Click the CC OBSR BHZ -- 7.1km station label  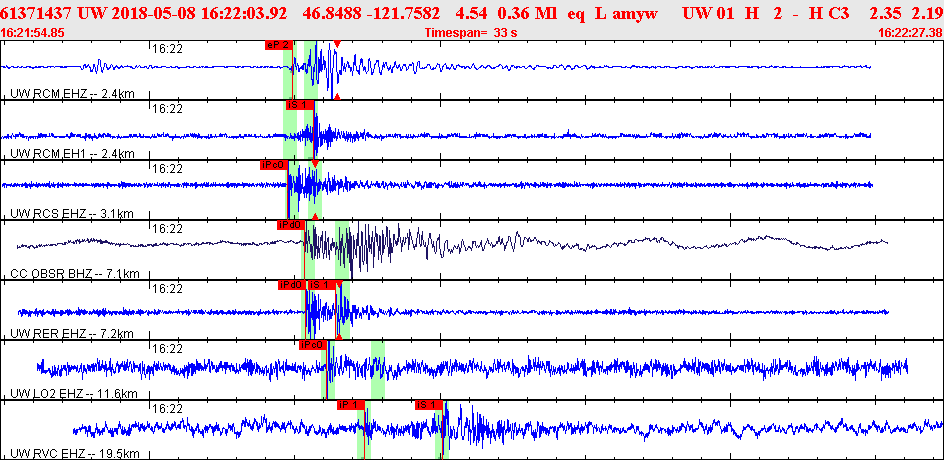coord(75,274)
